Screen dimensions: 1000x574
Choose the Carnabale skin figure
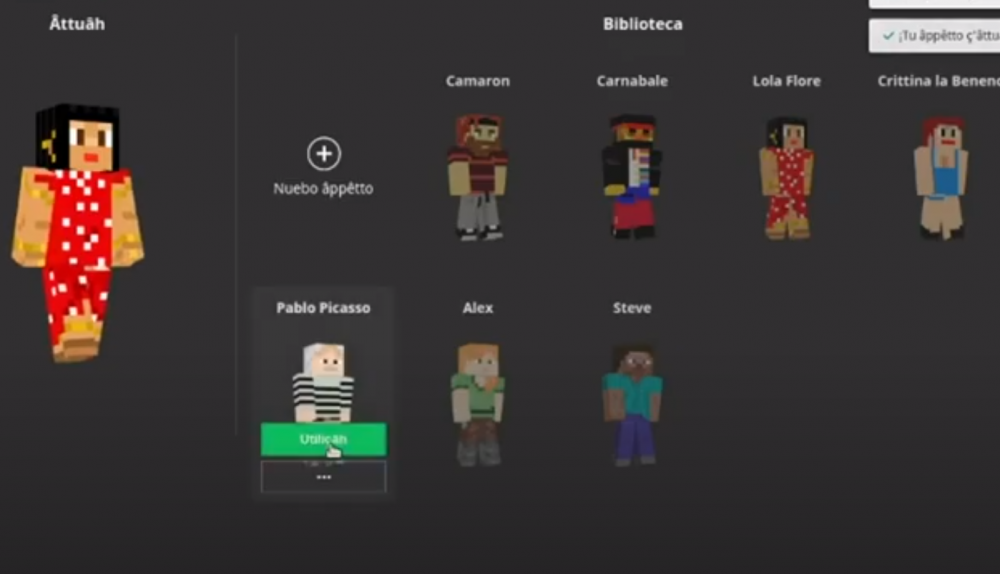coord(631,177)
